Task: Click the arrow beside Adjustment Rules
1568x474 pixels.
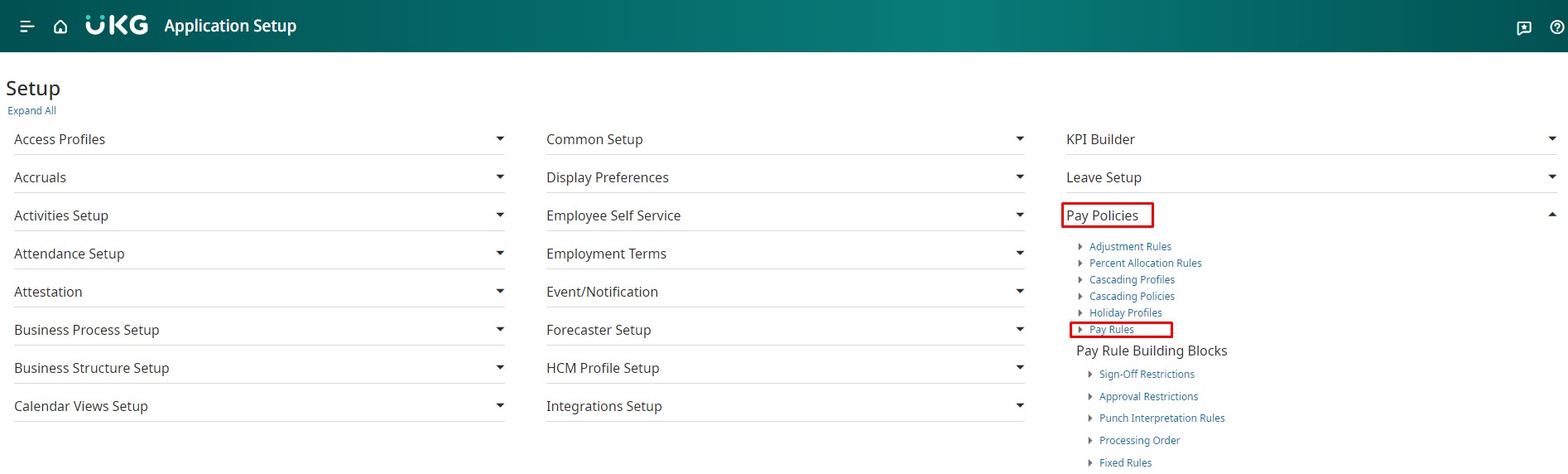Action: pyautogui.click(x=1080, y=247)
